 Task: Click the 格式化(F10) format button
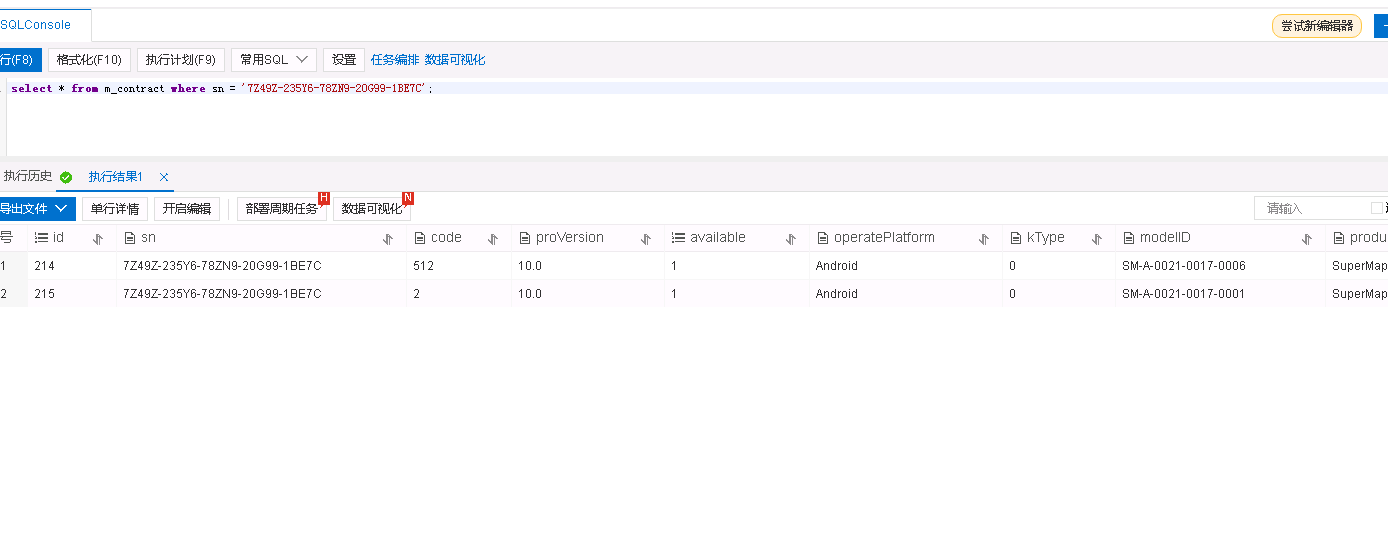[x=89, y=60]
